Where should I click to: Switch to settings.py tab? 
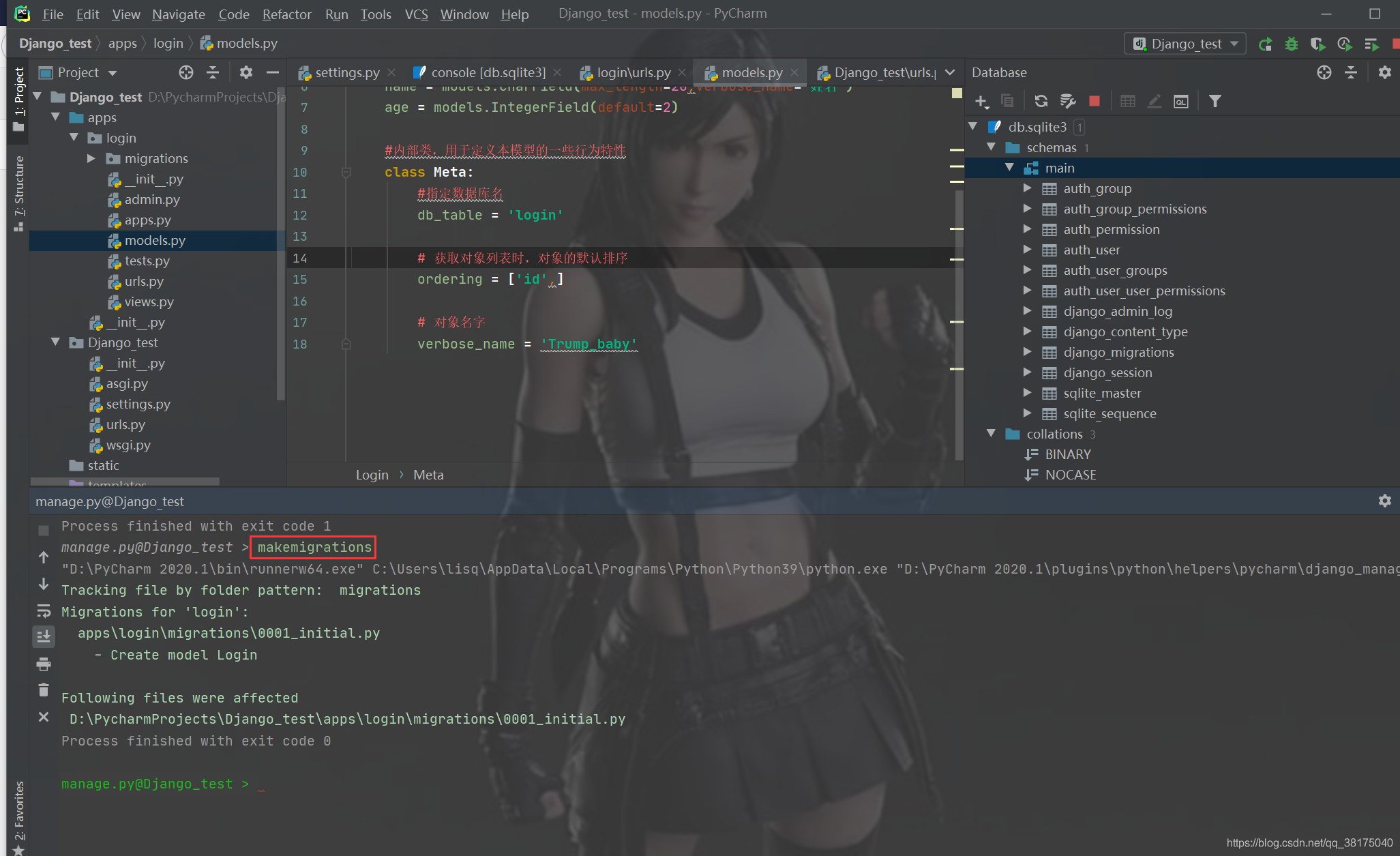[347, 72]
